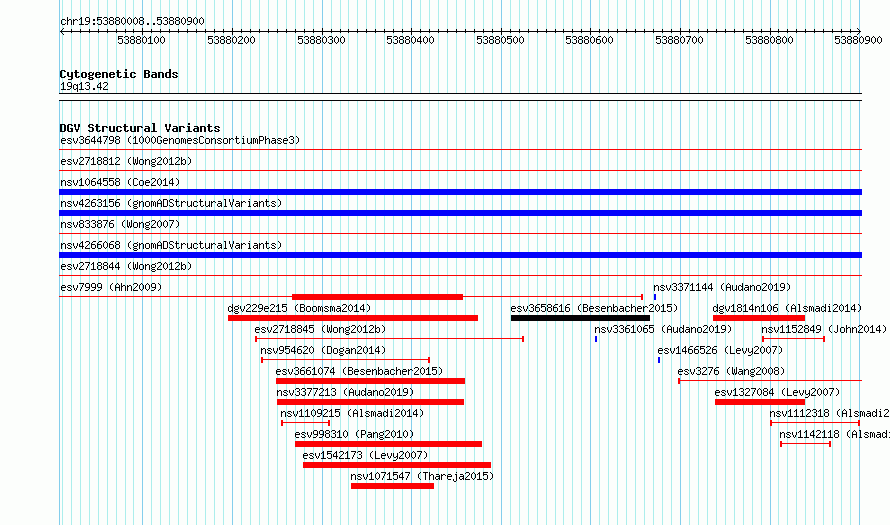
Task: Select the dgv1814n106 (Alsmadi2014) red bar
Action: click(759, 318)
